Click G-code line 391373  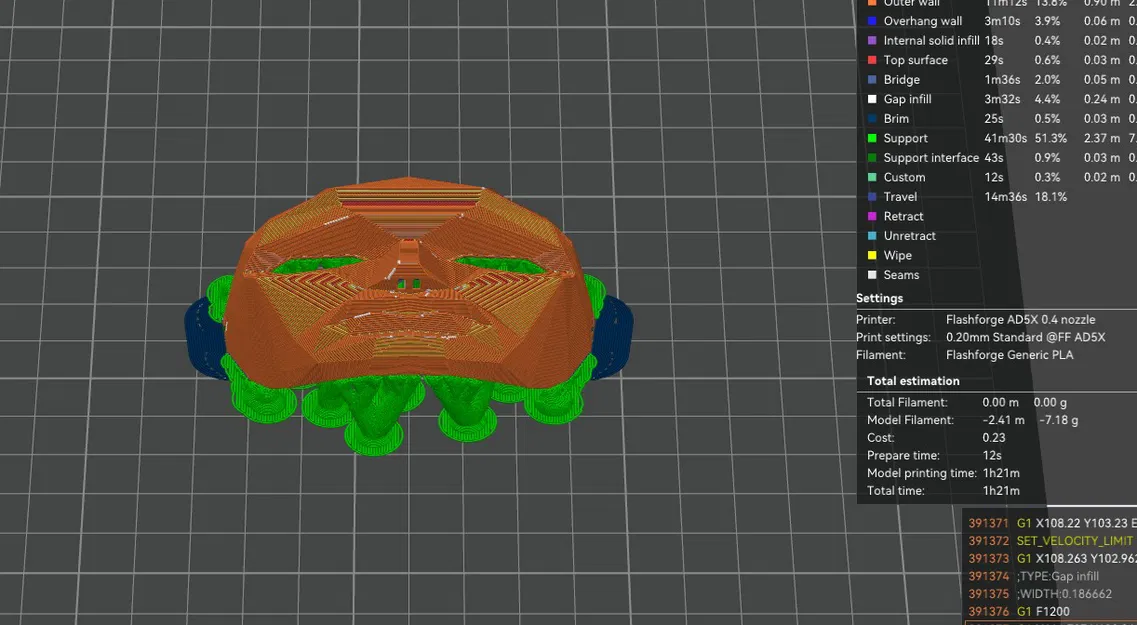[x=1050, y=559]
